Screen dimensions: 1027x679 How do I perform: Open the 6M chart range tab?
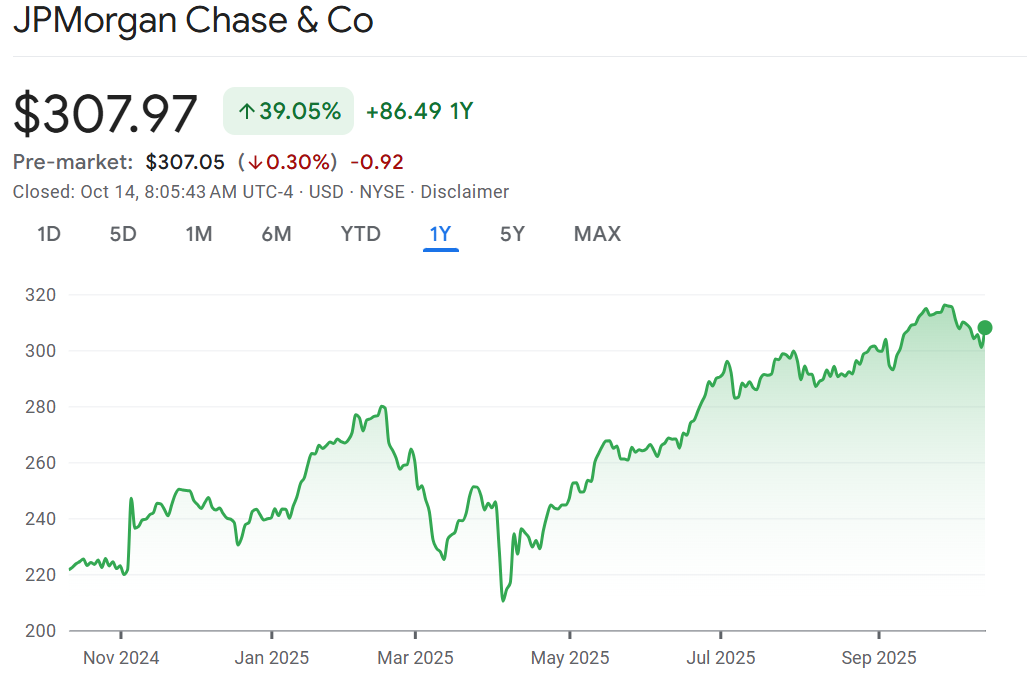[x=276, y=234]
